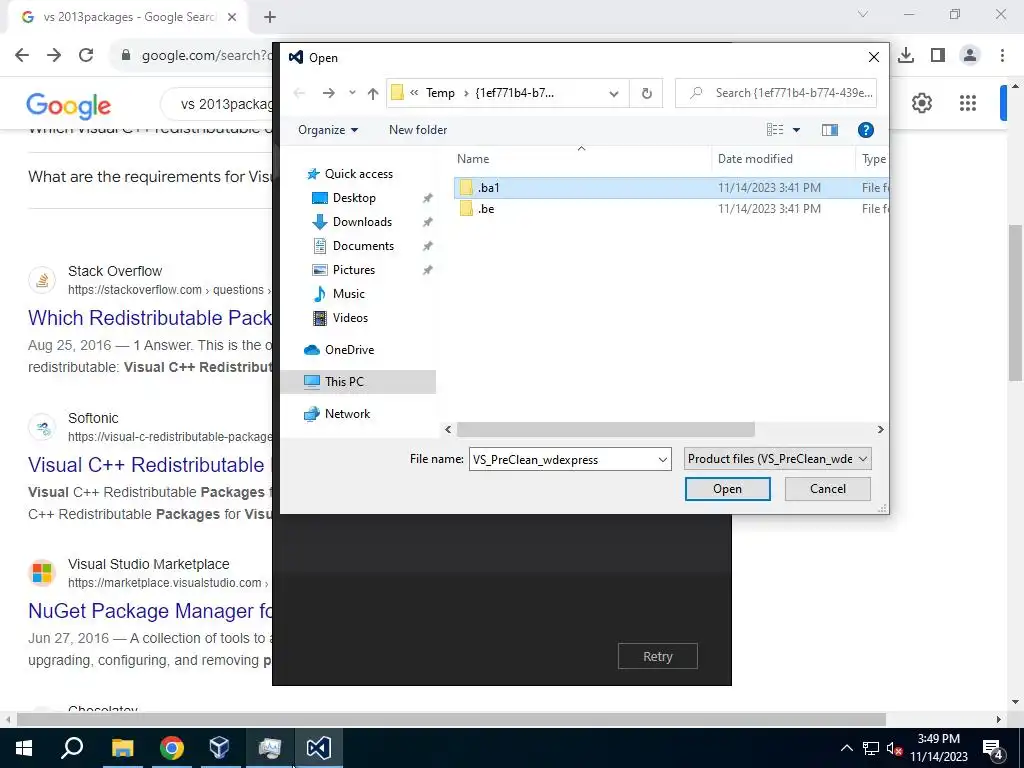Switch to Visual Studio taskbar icon
Screen dimensions: 1024x768
(319, 748)
